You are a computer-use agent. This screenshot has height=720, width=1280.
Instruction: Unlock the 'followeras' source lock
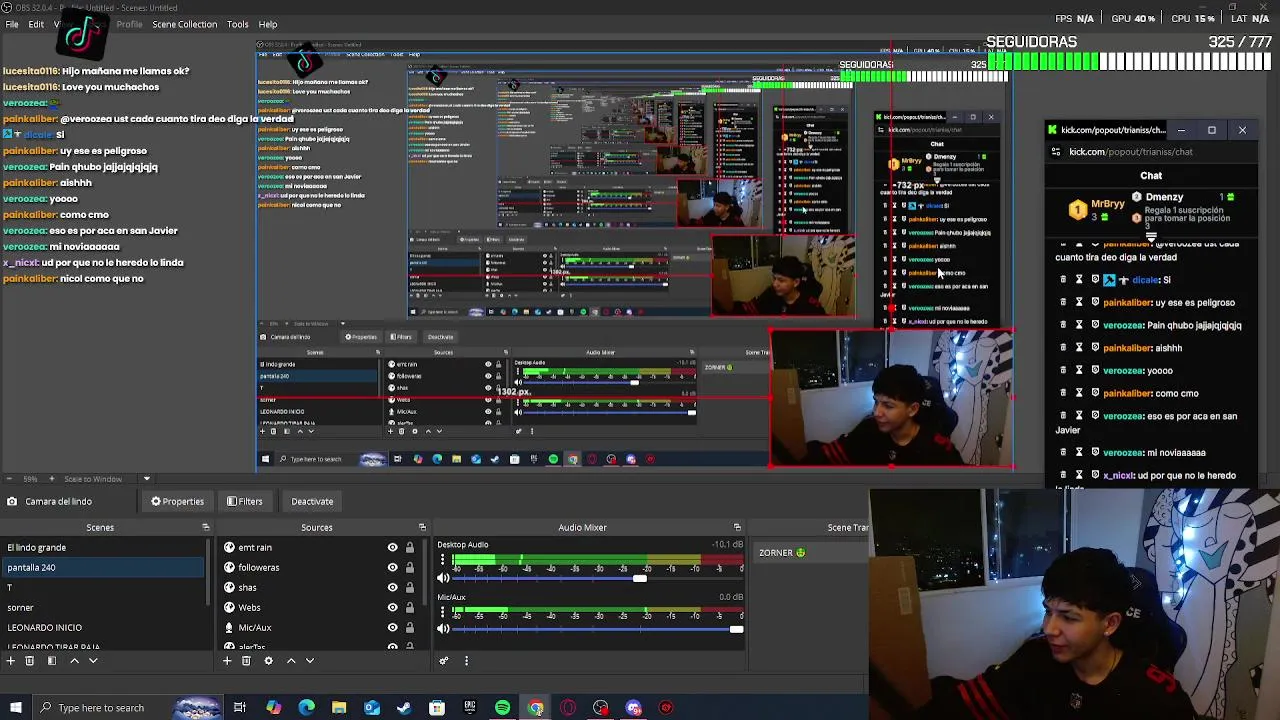click(409, 568)
